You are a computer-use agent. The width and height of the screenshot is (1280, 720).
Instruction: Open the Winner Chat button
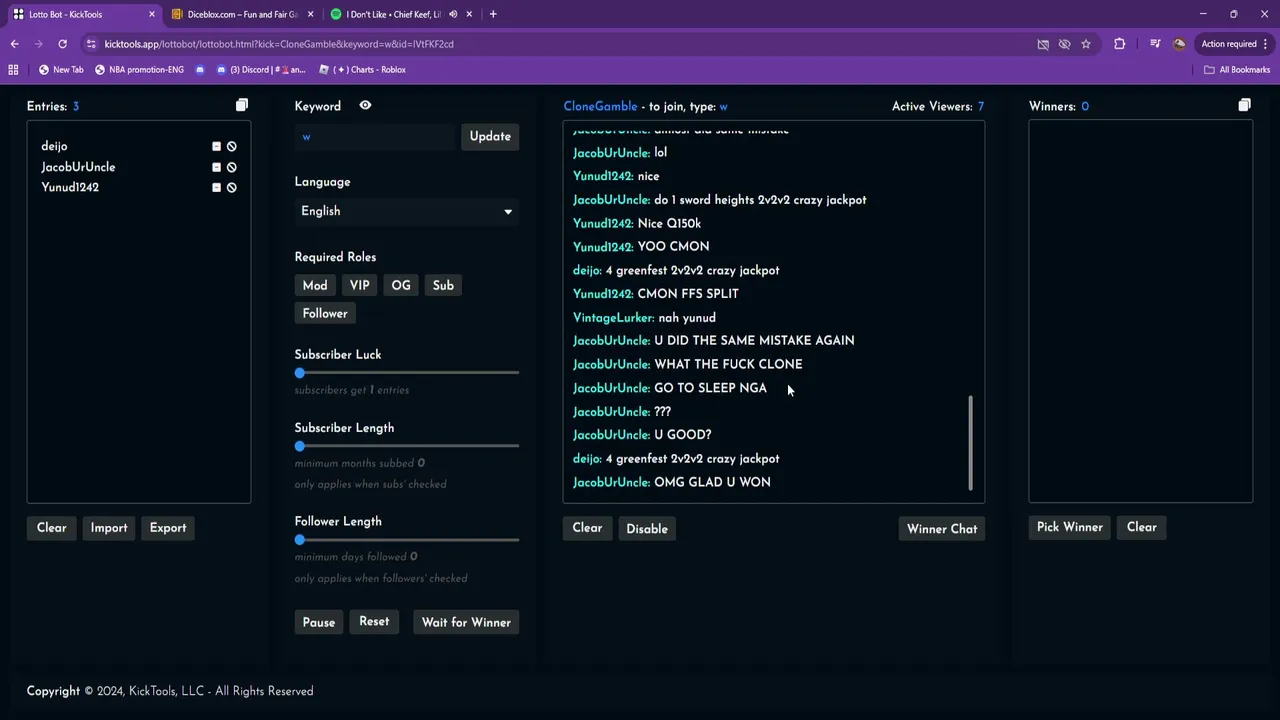(942, 529)
